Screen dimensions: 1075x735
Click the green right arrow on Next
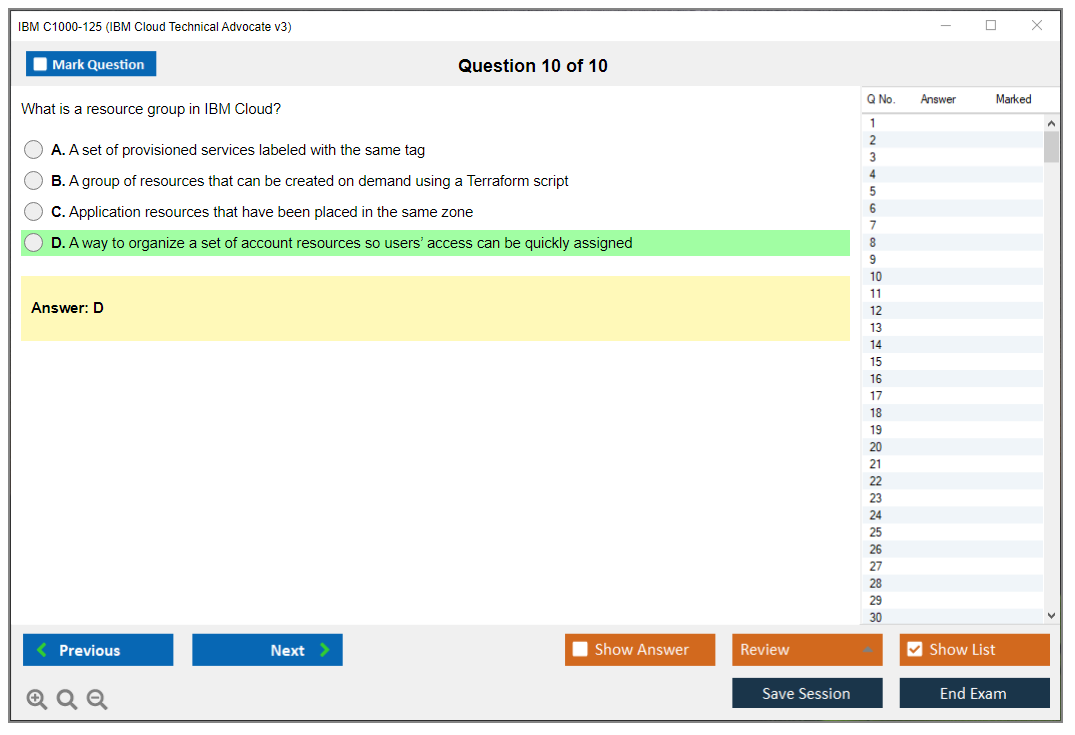[325, 650]
